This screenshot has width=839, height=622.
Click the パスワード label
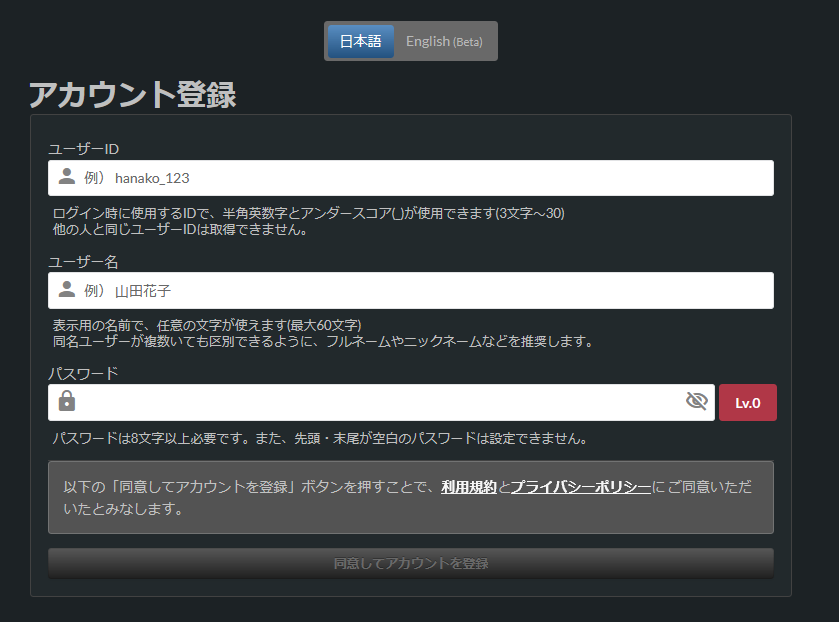(83, 373)
